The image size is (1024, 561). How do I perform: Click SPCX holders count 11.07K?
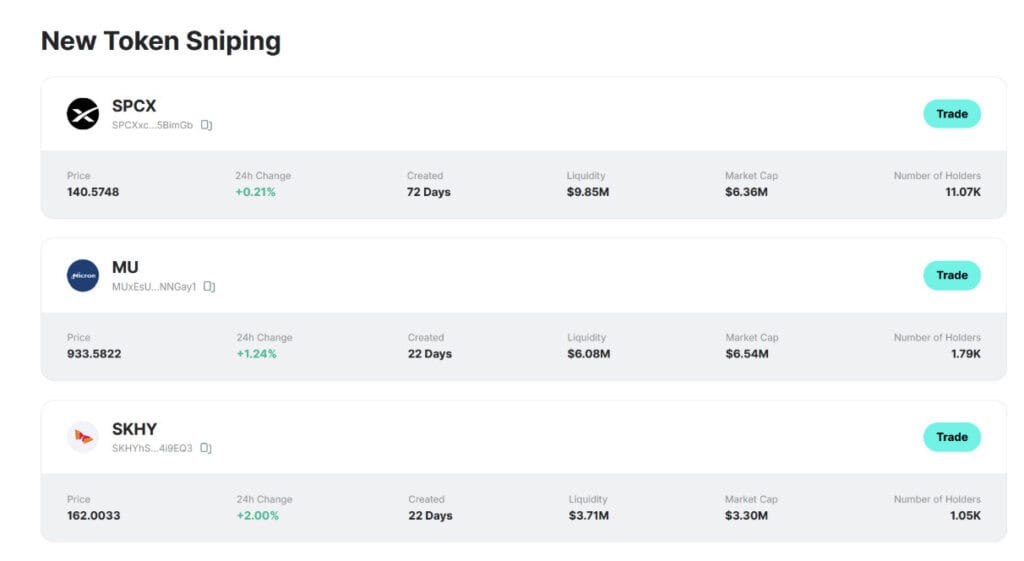963,192
